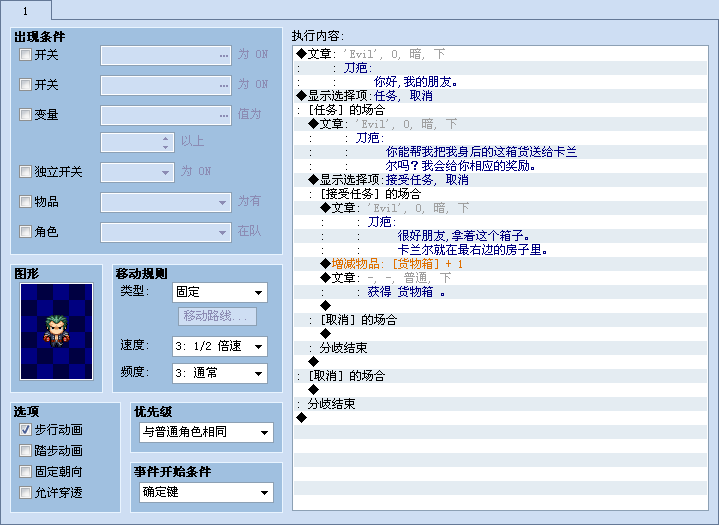Open the 类型 dropdown showing 固定
The height and width of the screenshot is (525, 719).
point(220,293)
